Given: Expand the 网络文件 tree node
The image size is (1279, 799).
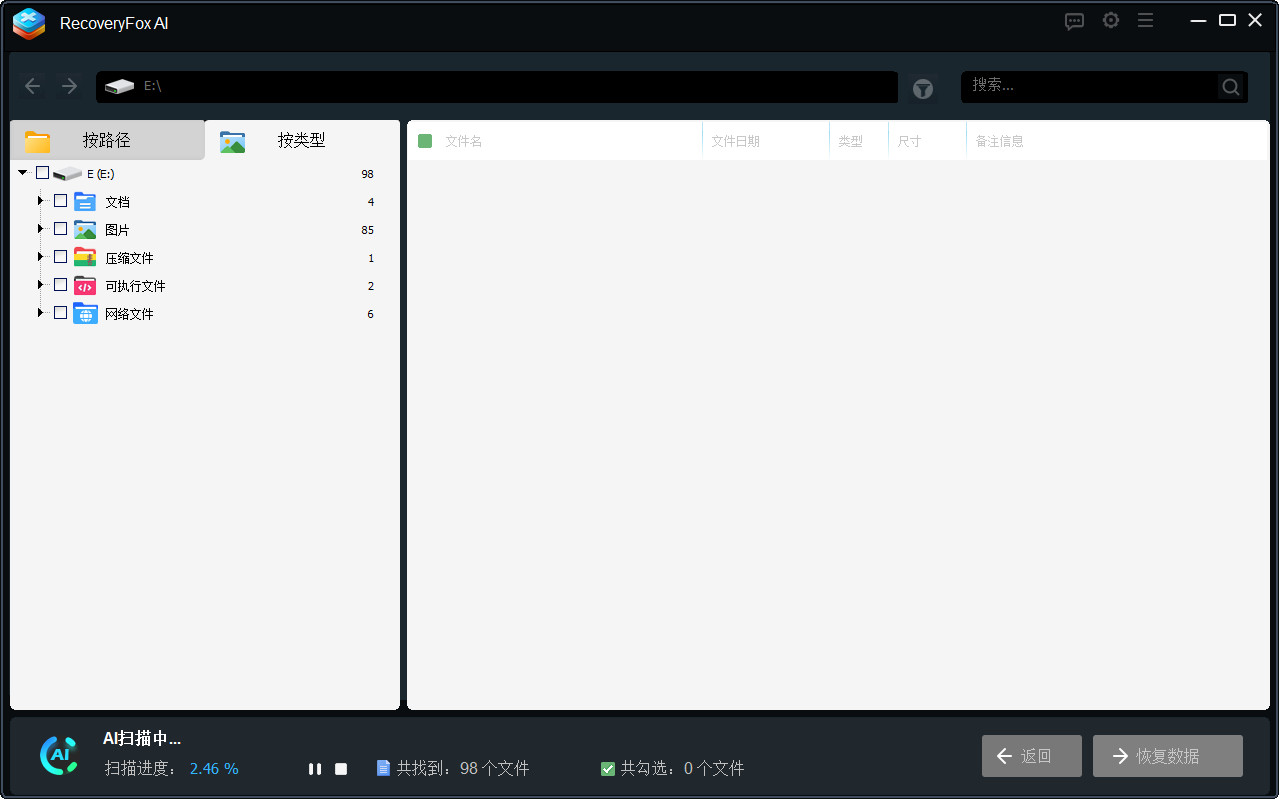Looking at the screenshot, I should coord(40,313).
